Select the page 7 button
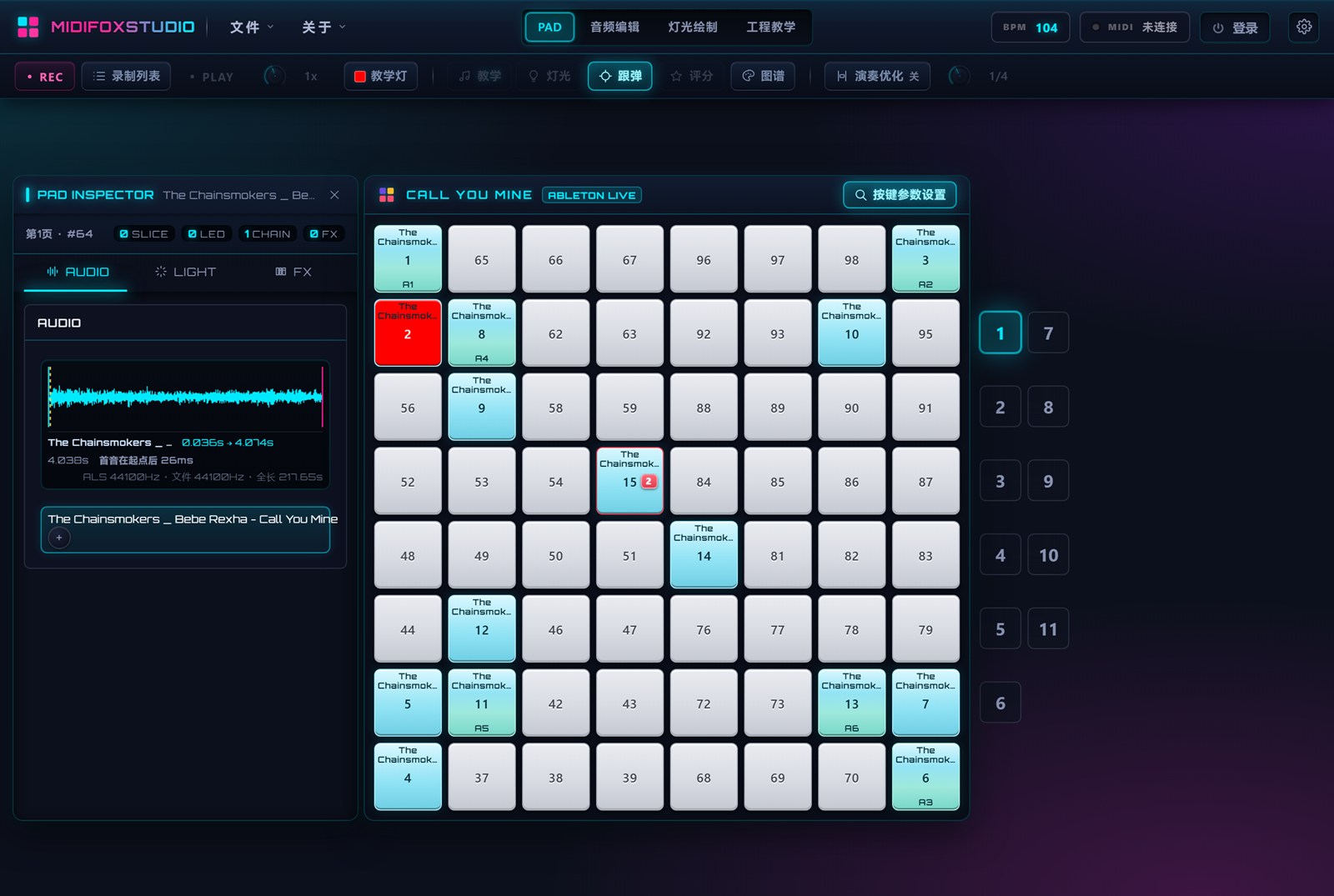Screen dimensions: 1334x896 coord(1048,333)
